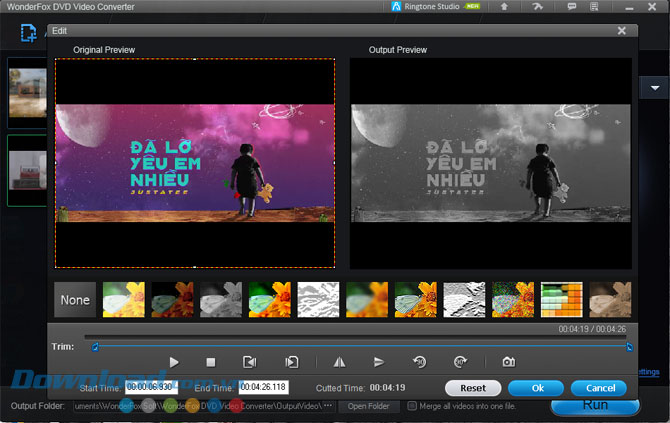The height and width of the screenshot is (423, 670).
Task: Rotate video 90 degrees clockwise
Action: pyautogui.click(x=460, y=362)
